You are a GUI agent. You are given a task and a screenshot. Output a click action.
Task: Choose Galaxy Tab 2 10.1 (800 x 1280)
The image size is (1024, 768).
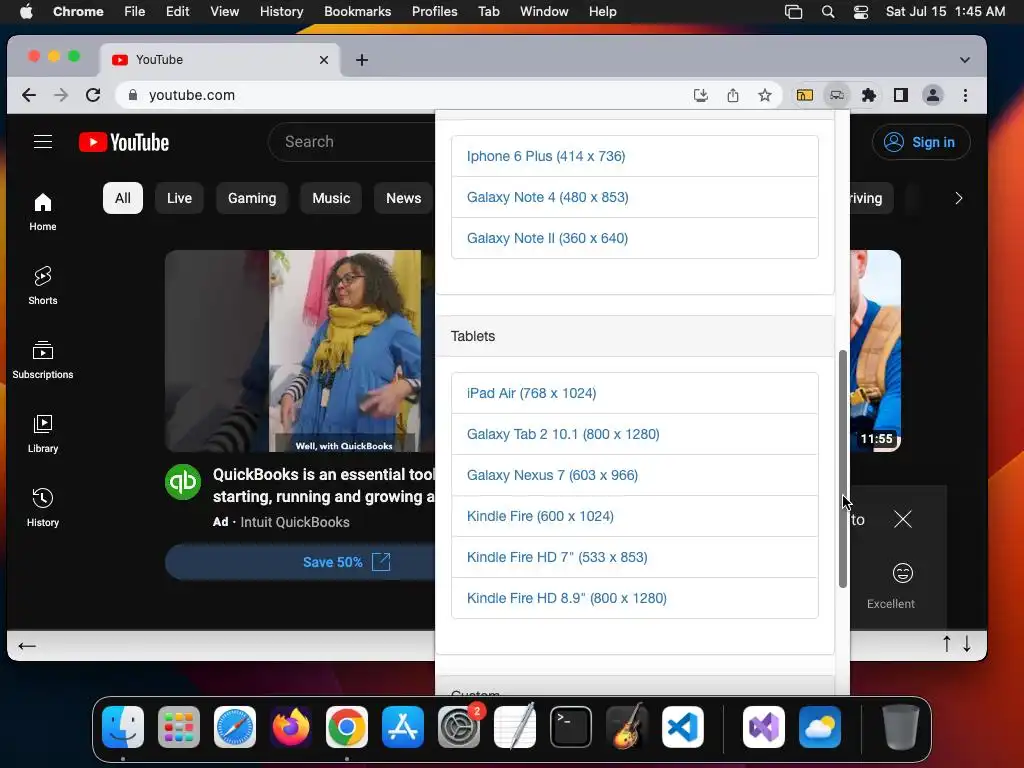coord(635,434)
